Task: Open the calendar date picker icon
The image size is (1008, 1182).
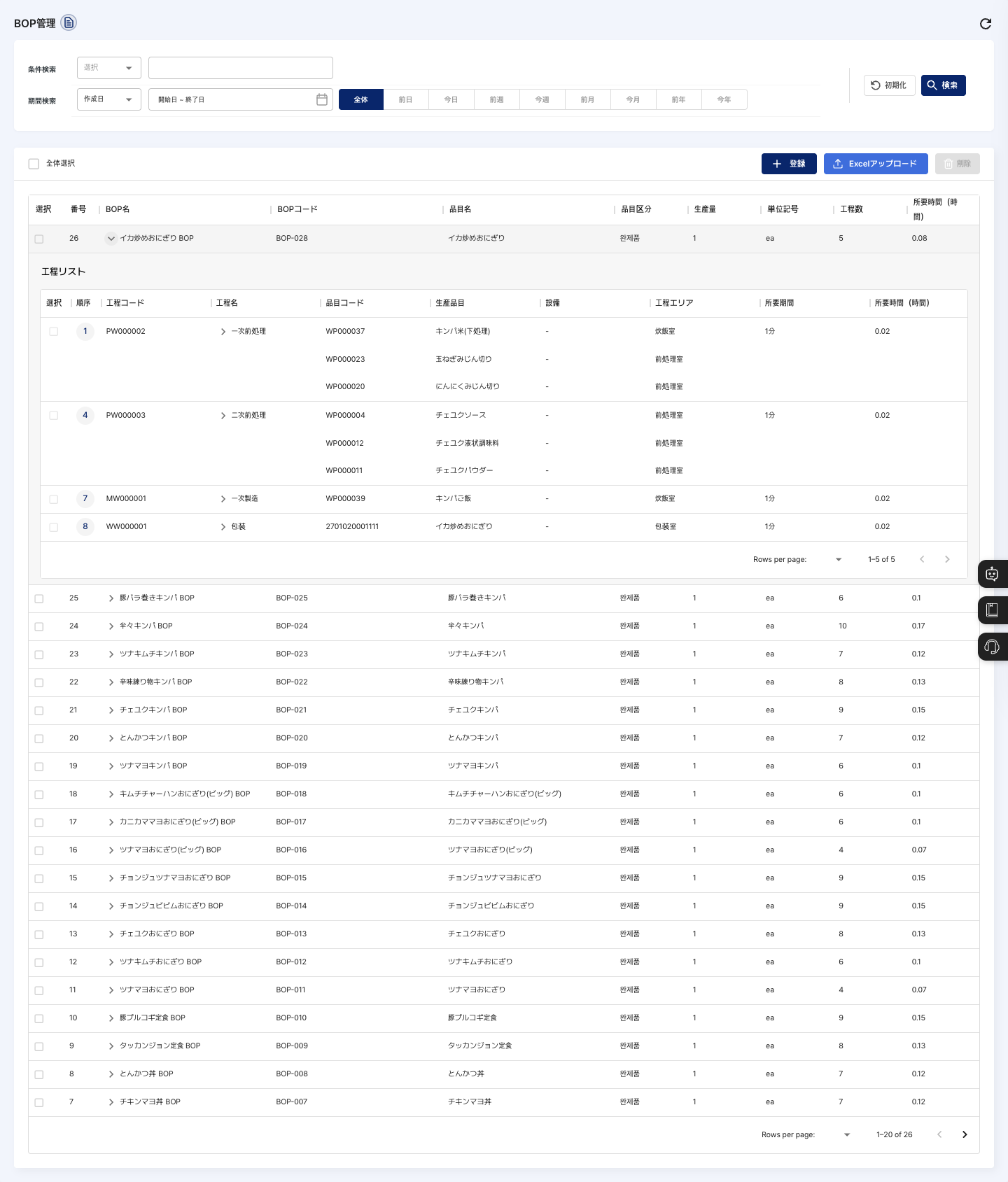Action: pyautogui.click(x=322, y=99)
